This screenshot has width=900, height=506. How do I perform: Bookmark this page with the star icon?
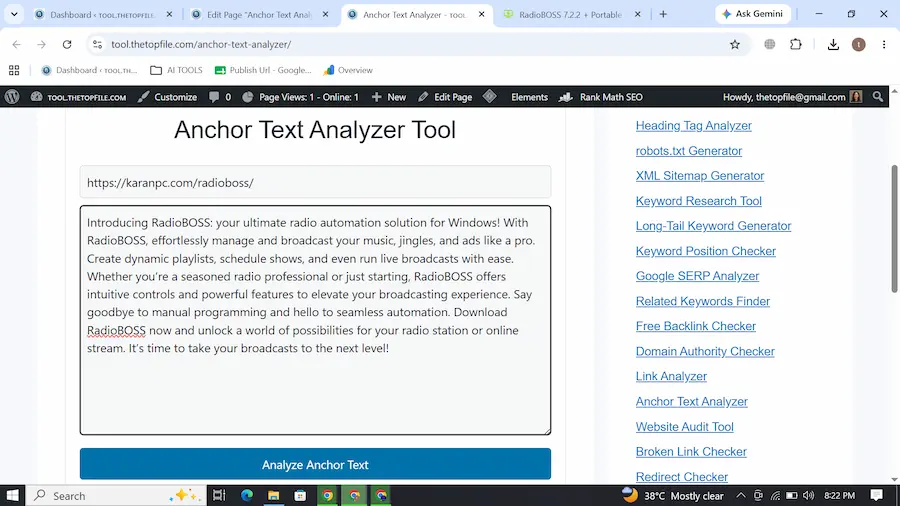click(x=735, y=44)
